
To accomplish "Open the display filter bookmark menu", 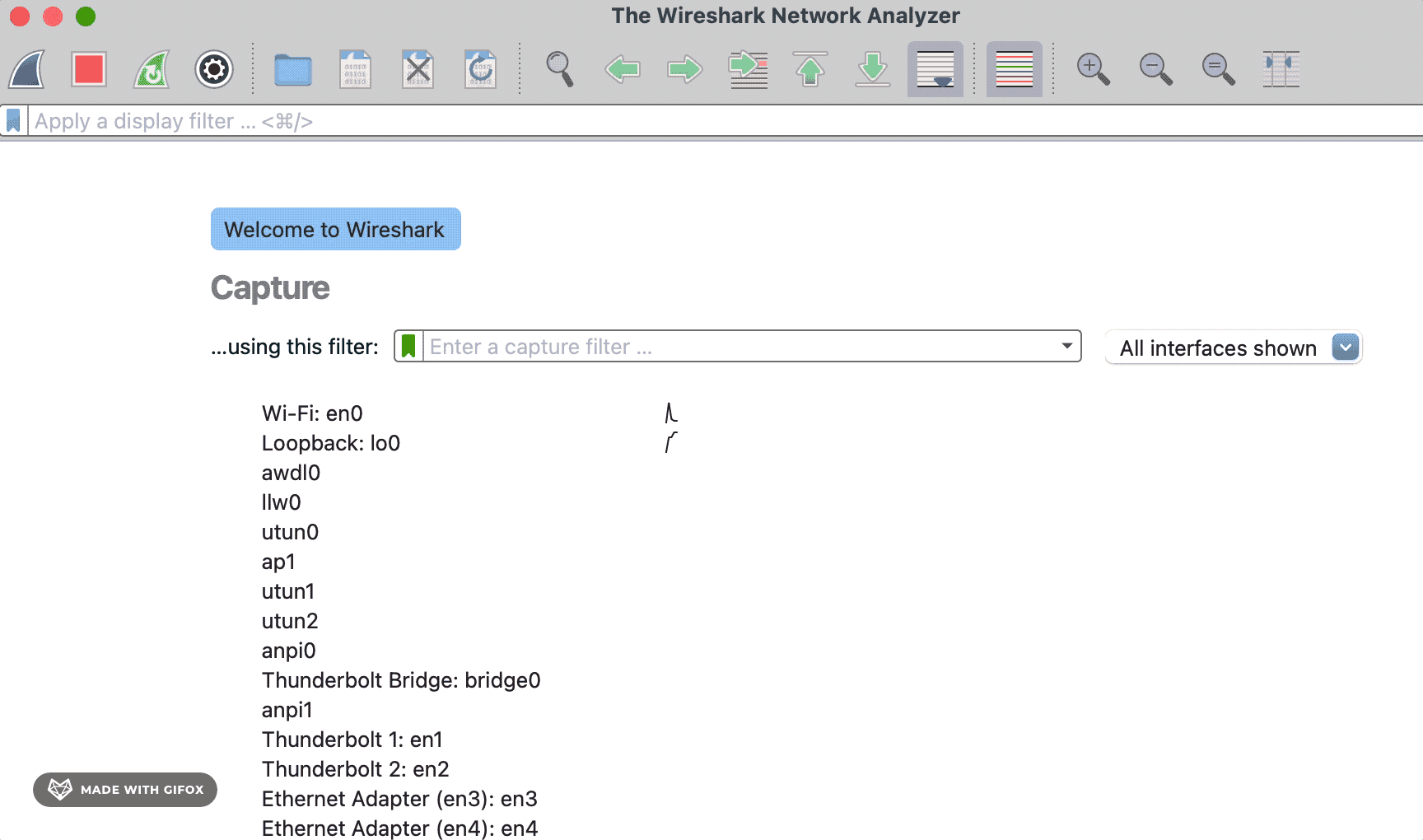I will (x=13, y=121).
